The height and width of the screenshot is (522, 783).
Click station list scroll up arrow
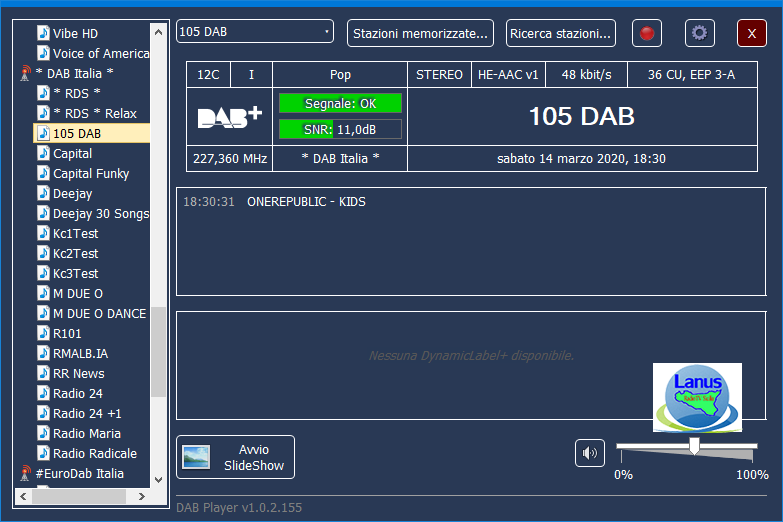click(158, 32)
